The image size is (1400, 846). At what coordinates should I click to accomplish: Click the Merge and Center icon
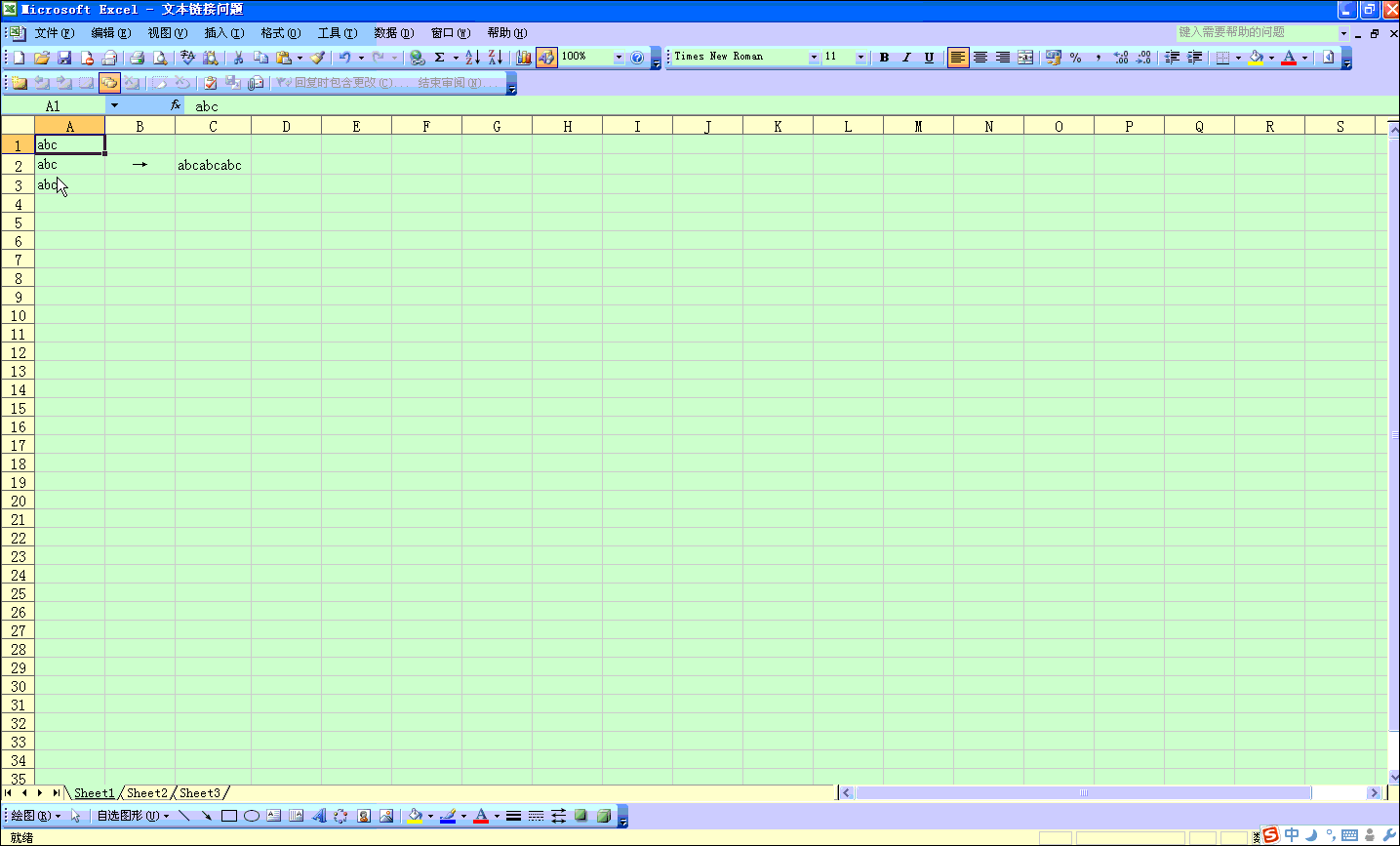tap(1025, 58)
